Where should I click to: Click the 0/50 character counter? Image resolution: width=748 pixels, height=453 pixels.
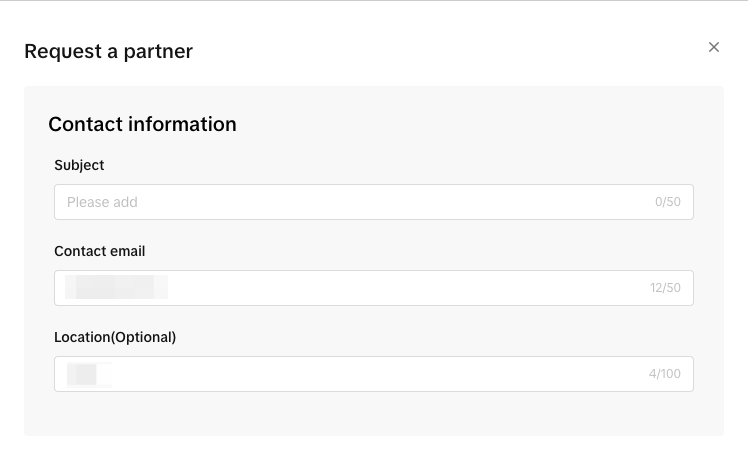click(667, 202)
